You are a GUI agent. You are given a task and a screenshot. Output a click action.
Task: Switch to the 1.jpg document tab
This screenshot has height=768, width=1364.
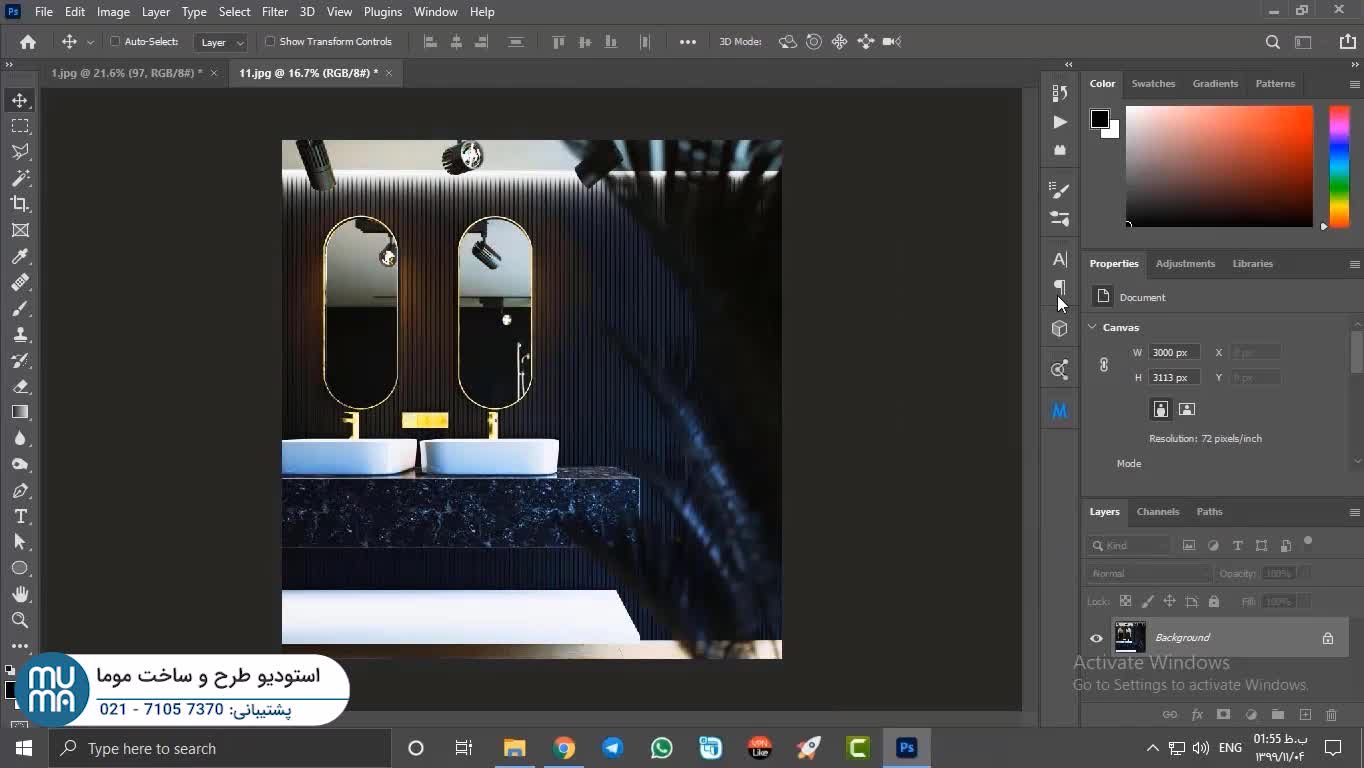tap(126, 73)
